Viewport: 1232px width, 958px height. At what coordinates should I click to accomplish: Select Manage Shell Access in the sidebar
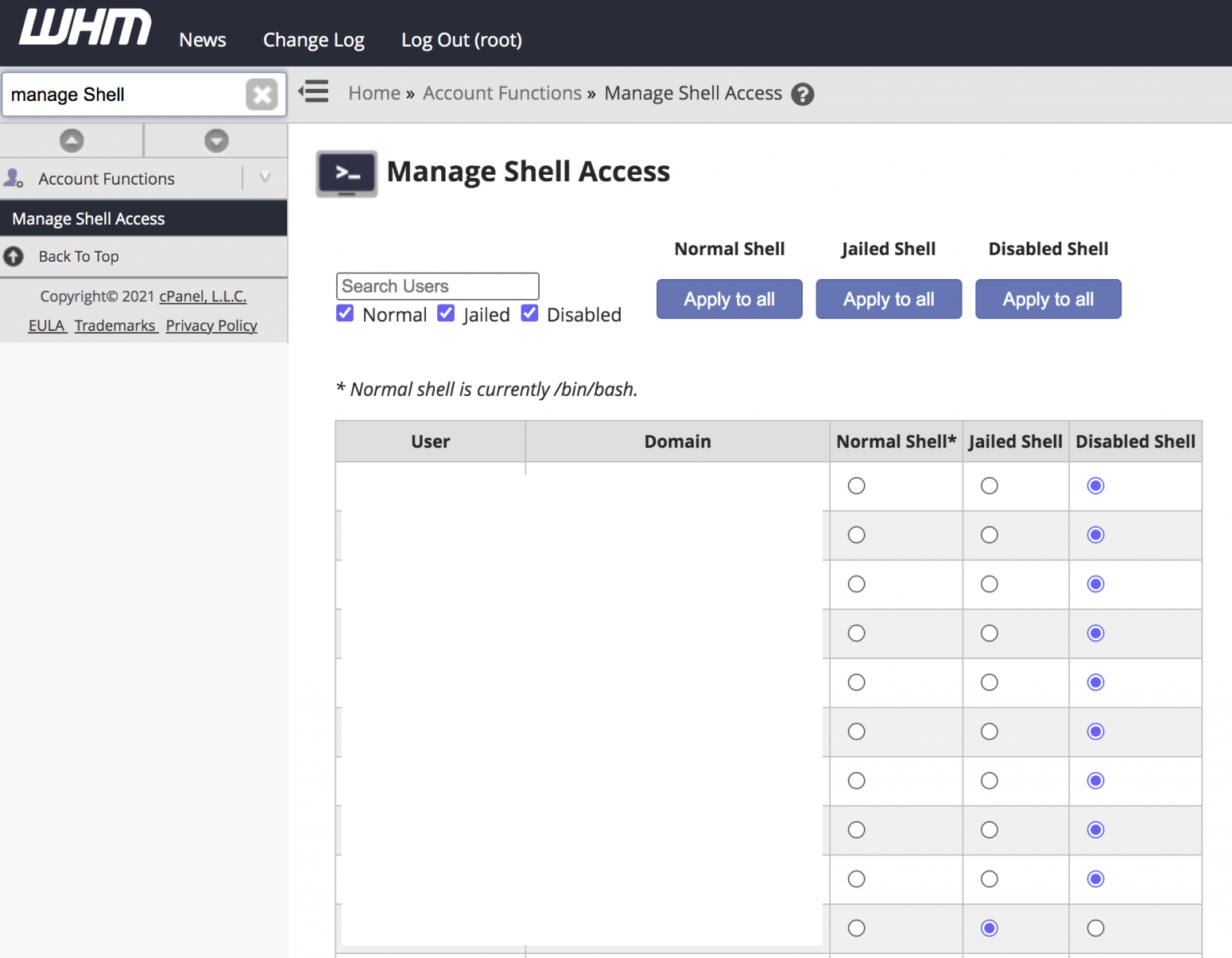(x=144, y=218)
